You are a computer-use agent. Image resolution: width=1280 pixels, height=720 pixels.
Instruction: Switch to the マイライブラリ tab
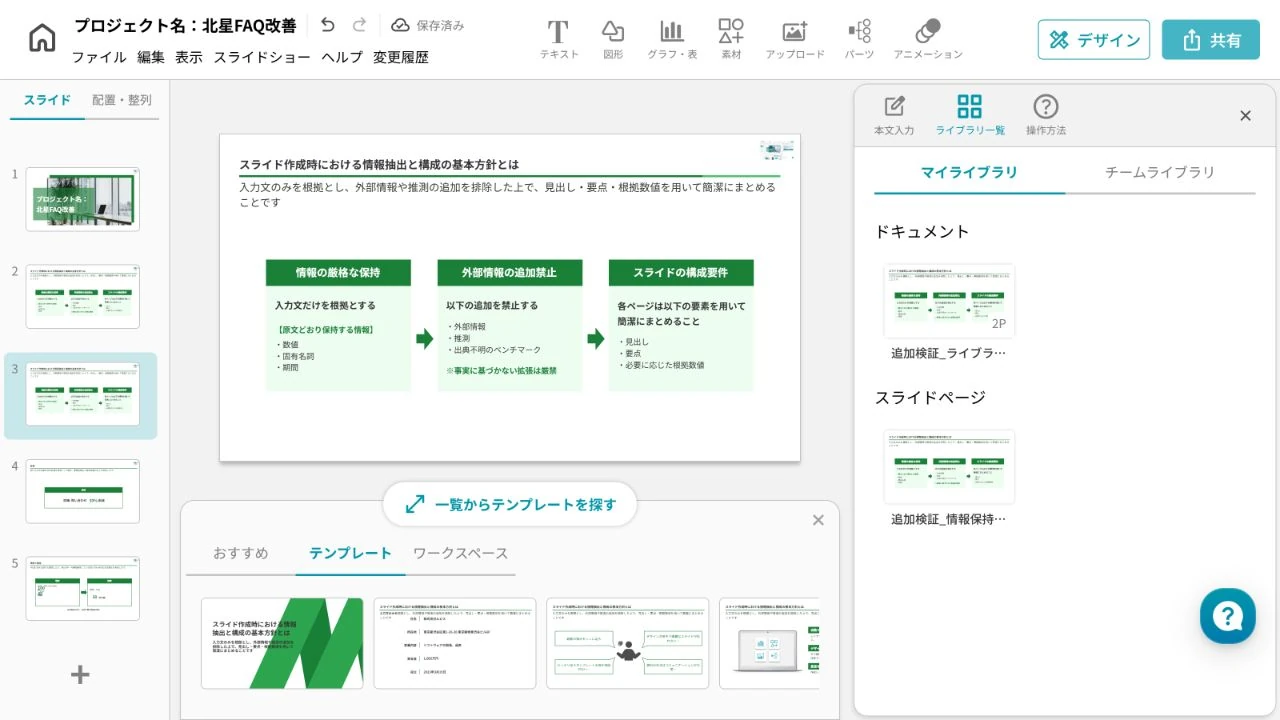(969, 172)
